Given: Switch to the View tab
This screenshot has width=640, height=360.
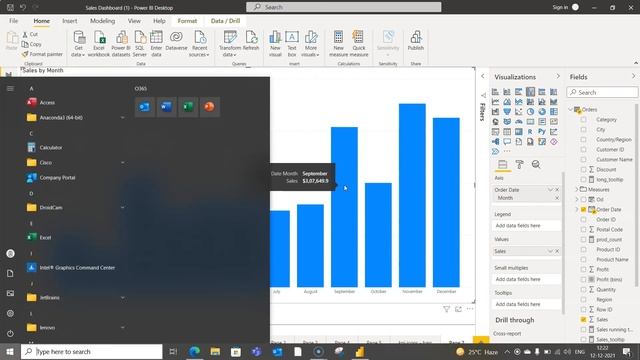Looking at the screenshot, I should click(x=134, y=21).
